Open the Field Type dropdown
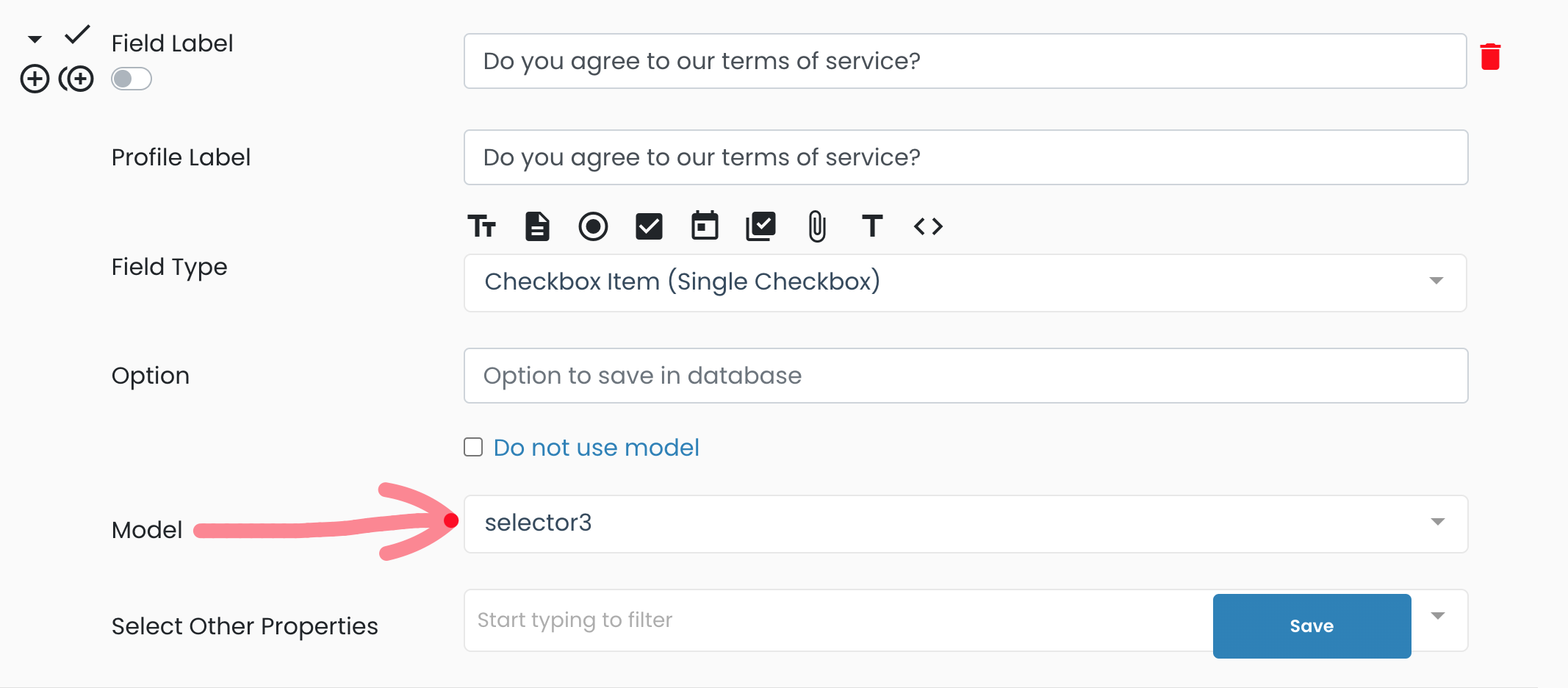Screen dimensions: 1568x688 965,282
